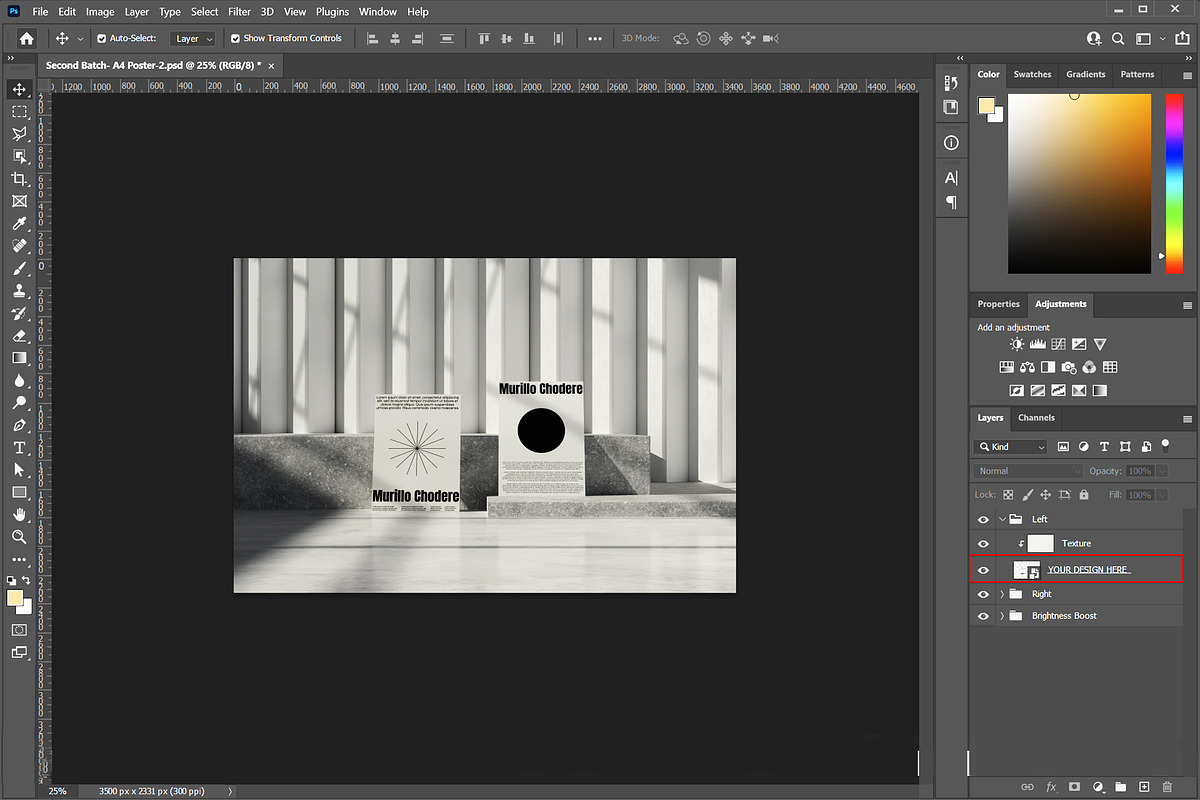Image resolution: width=1200 pixels, height=800 pixels.
Task: Select the Eraser tool
Action: pyautogui.click(x=19, y=335)
